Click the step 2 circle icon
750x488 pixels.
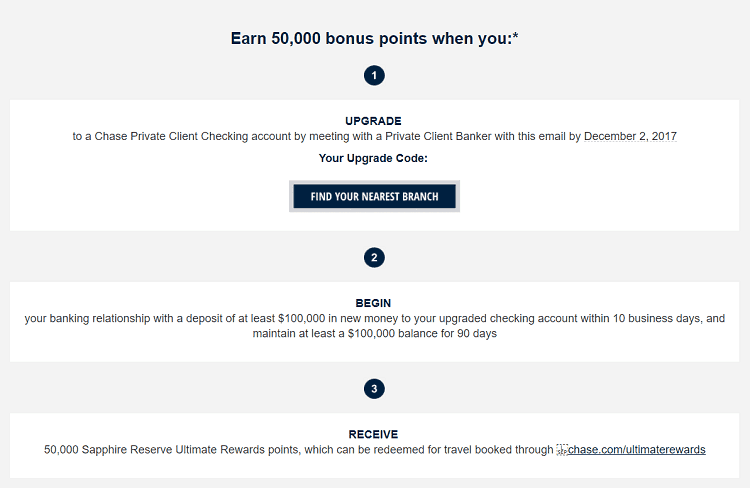(x=374, y=258)
